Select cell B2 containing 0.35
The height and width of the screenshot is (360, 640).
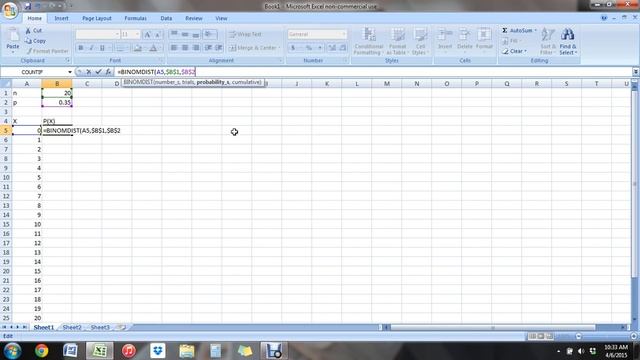57,102
